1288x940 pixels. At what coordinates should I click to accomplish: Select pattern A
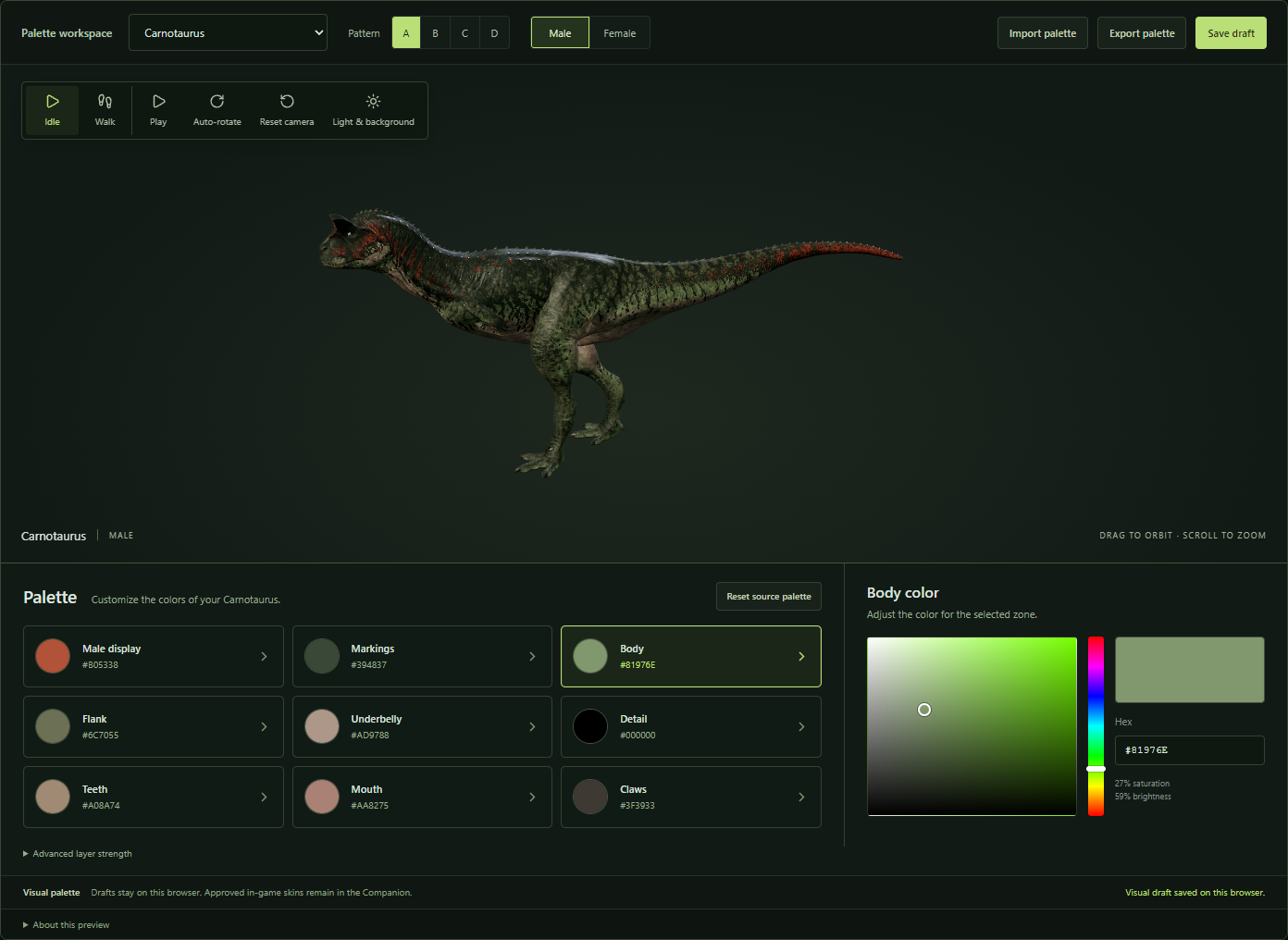coord(406,33)
